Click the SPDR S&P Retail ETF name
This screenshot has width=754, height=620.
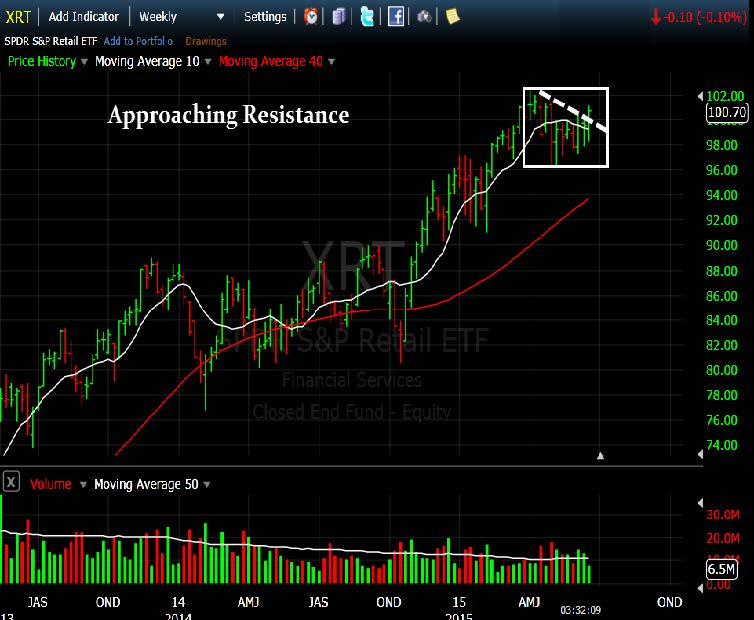[50, 41]
